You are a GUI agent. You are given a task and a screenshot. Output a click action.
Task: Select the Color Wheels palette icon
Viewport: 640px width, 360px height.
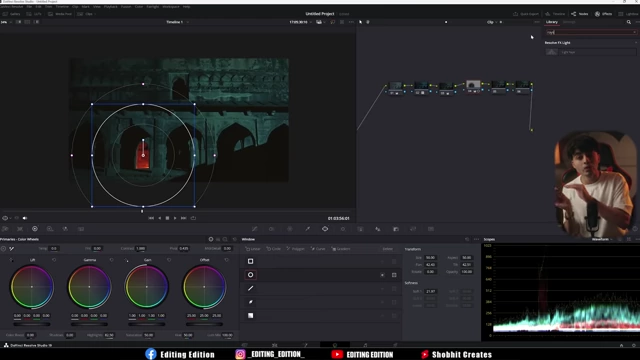click(x=35, y=229)
